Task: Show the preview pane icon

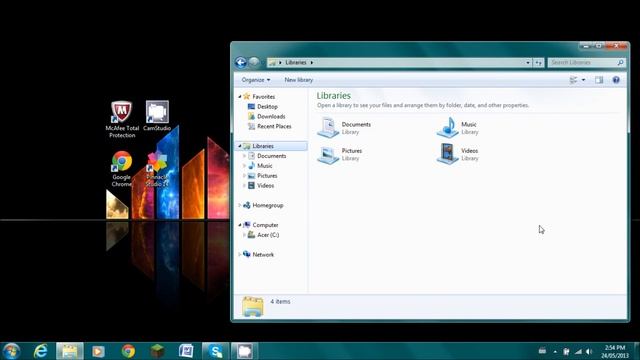Action: (x=599, y=80)
